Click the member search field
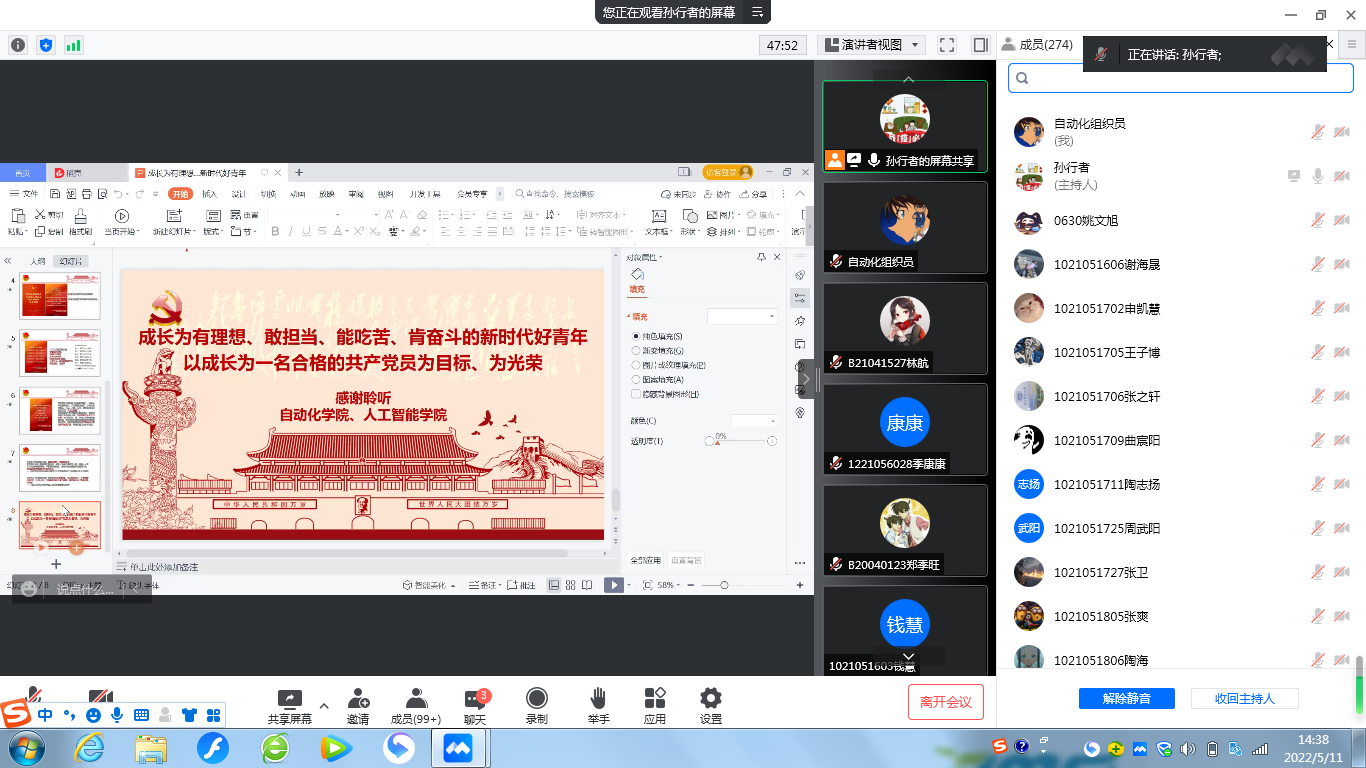Viewport: 1366px width, 768px height. 1185,78
